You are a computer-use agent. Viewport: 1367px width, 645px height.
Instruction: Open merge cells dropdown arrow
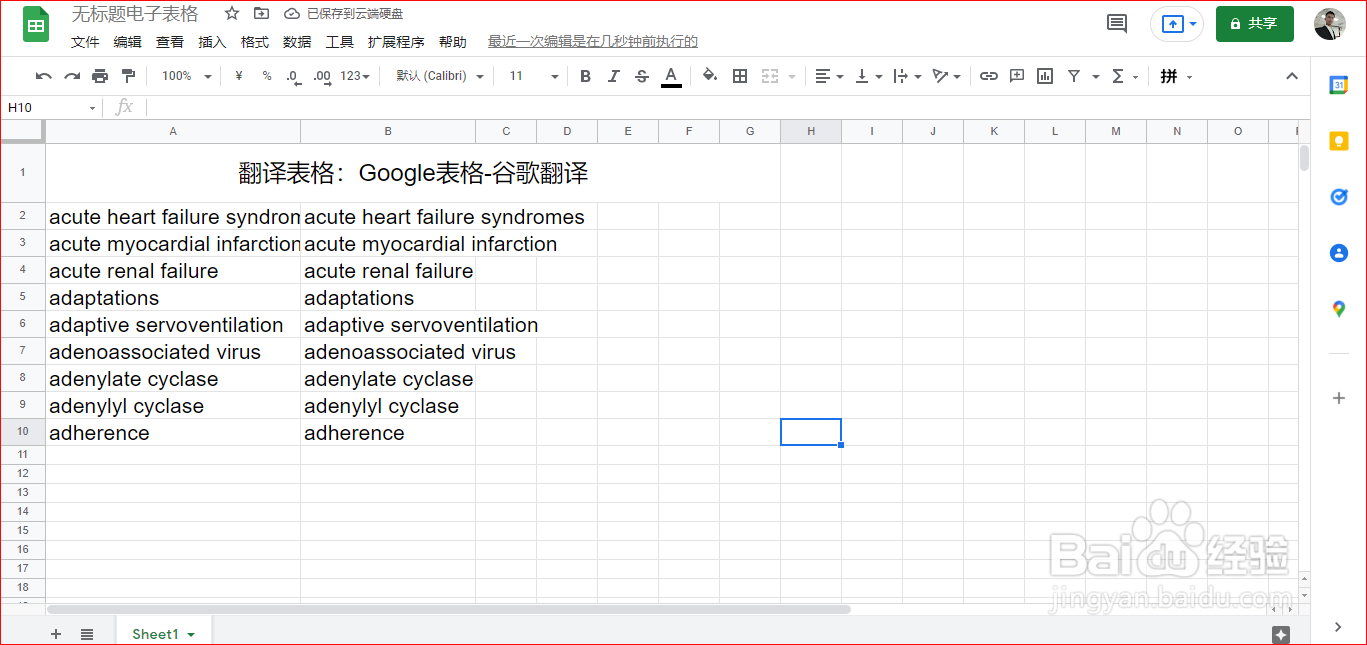click(792, 76)
